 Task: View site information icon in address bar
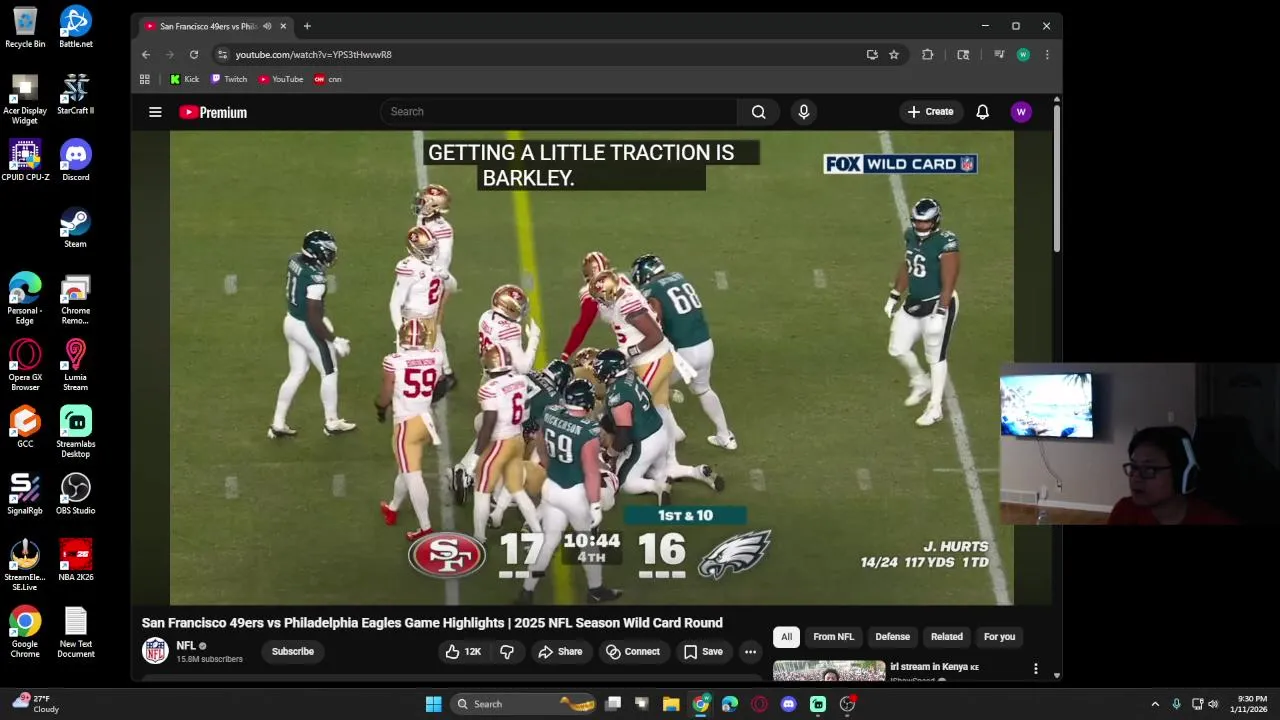click(x=222, y=54)
